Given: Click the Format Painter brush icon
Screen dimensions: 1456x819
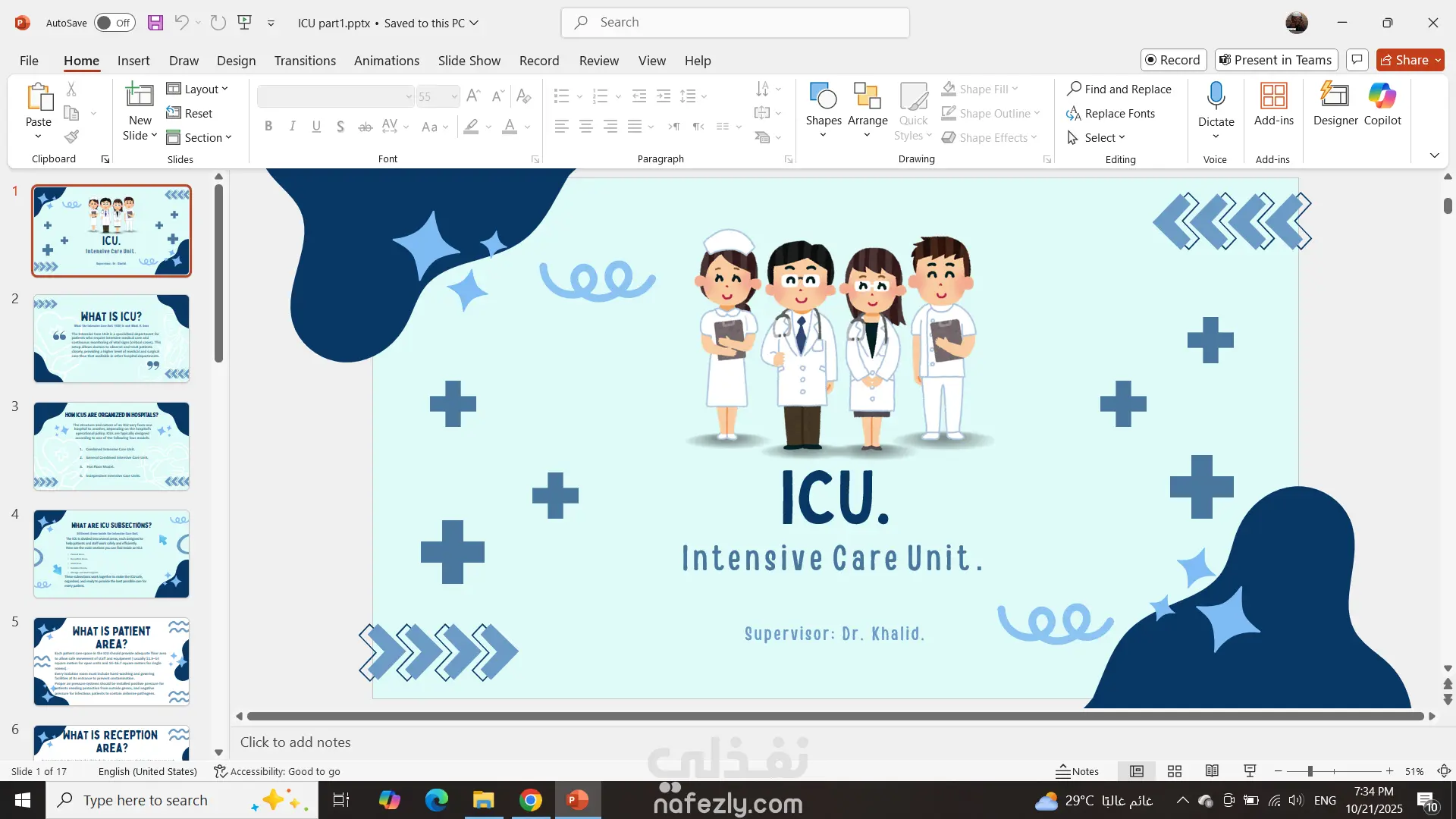Looking at the screenshot, I should (x=71, y=137).
